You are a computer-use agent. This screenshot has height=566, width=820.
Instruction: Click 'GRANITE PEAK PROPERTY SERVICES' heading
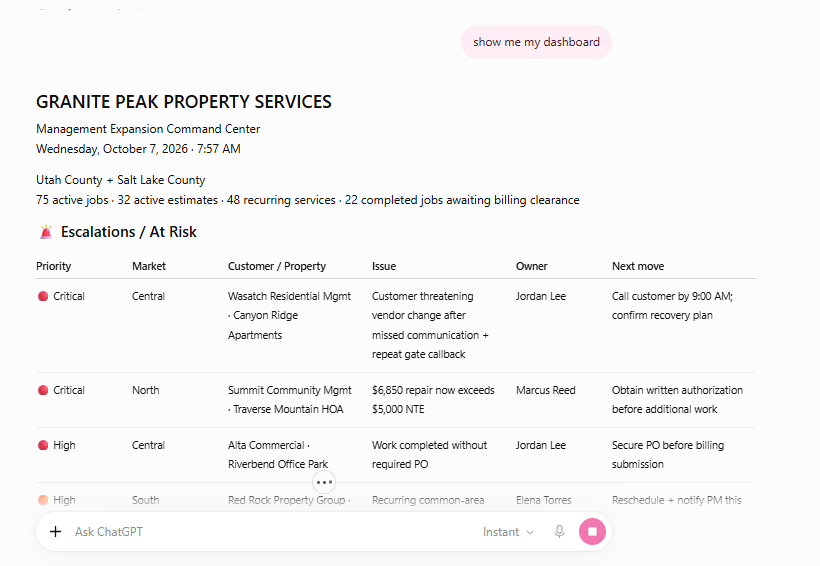point(184,101)
